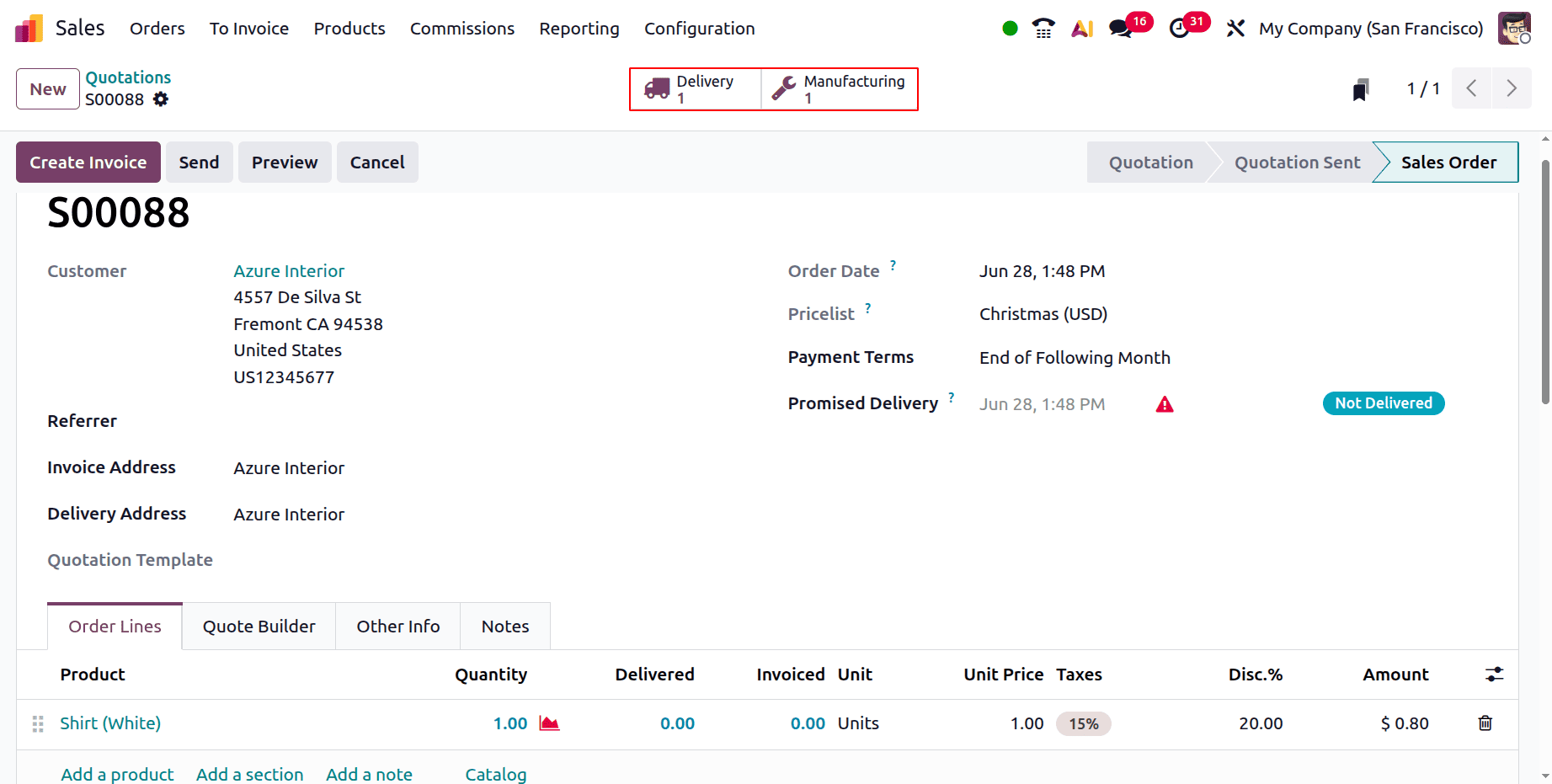Open the conversations icon with 16 unread

coord(1121,29)
